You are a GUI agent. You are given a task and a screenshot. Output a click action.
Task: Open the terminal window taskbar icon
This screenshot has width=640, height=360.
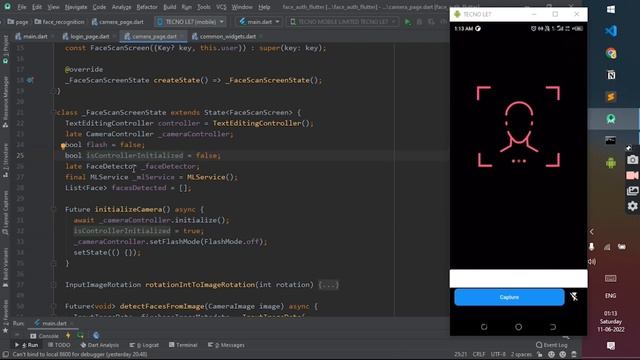[x=611, y=141]
